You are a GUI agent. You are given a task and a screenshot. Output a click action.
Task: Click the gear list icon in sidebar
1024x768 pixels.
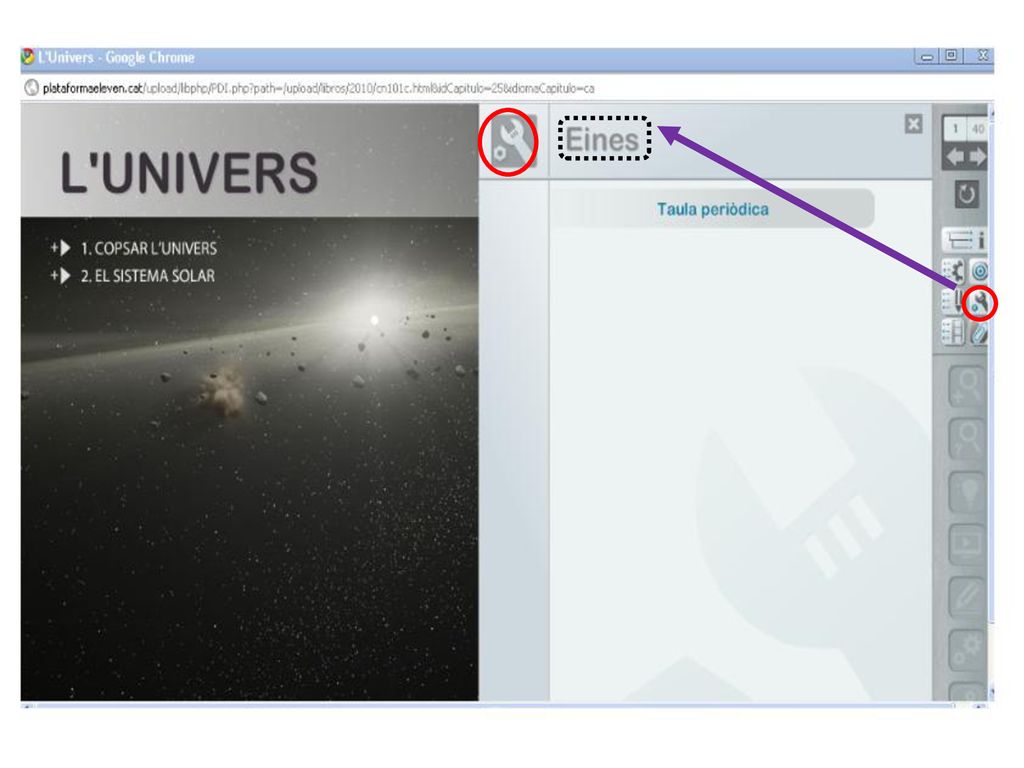click(953, 270)
